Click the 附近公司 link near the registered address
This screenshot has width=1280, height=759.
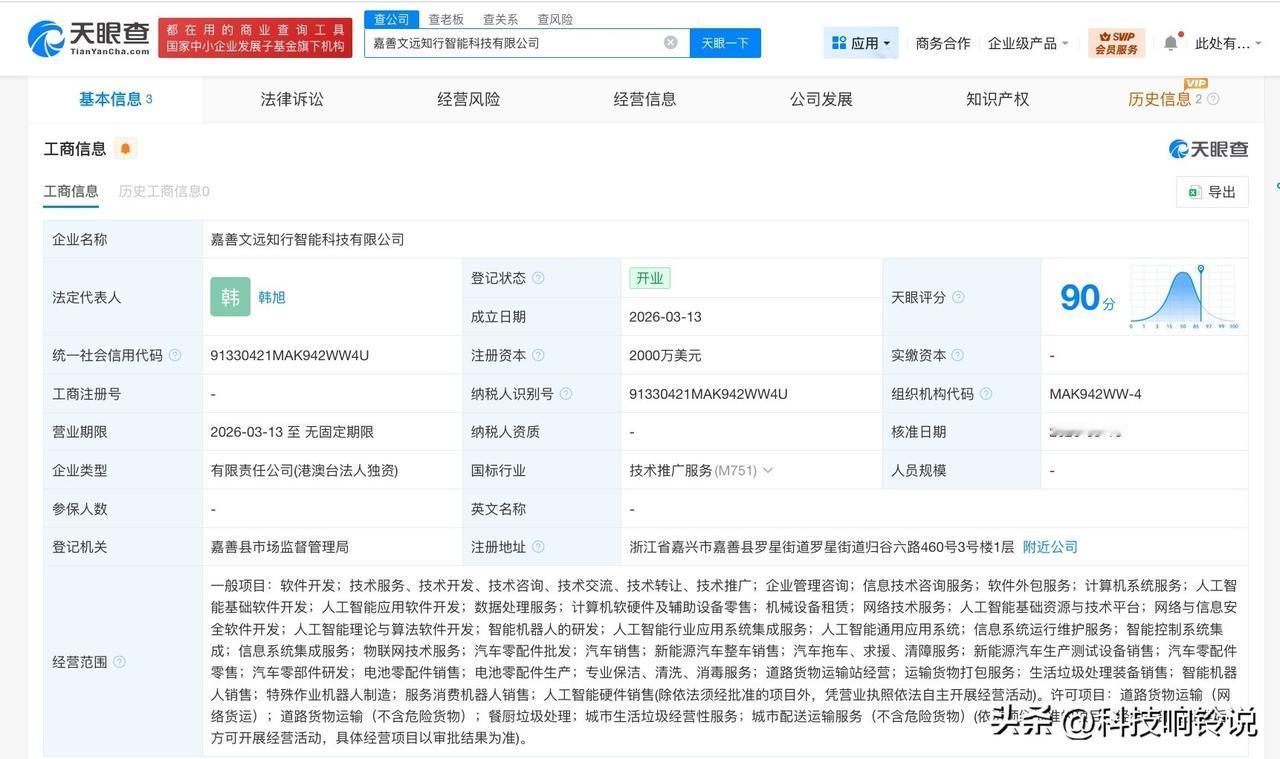point(1049,547)
